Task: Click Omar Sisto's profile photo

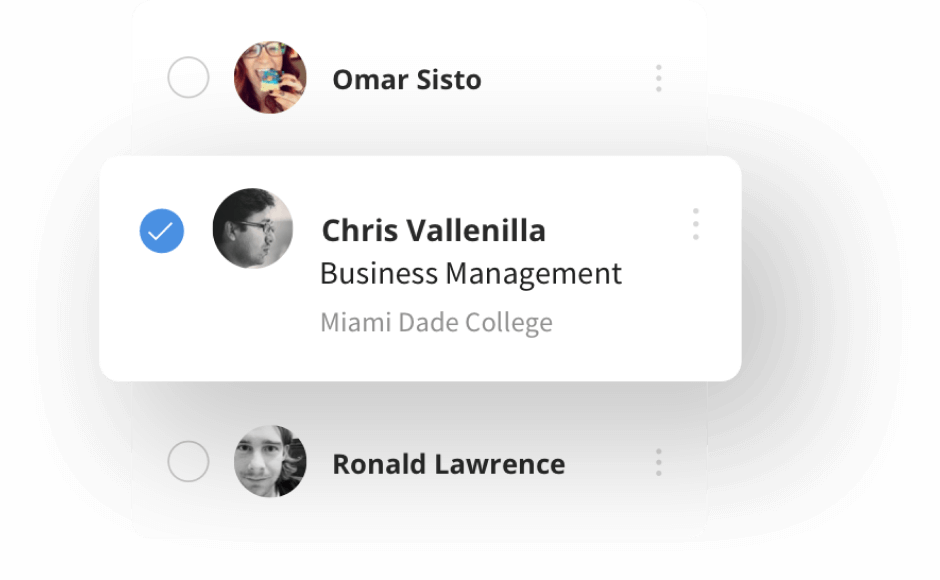Action: click(270, 78)
